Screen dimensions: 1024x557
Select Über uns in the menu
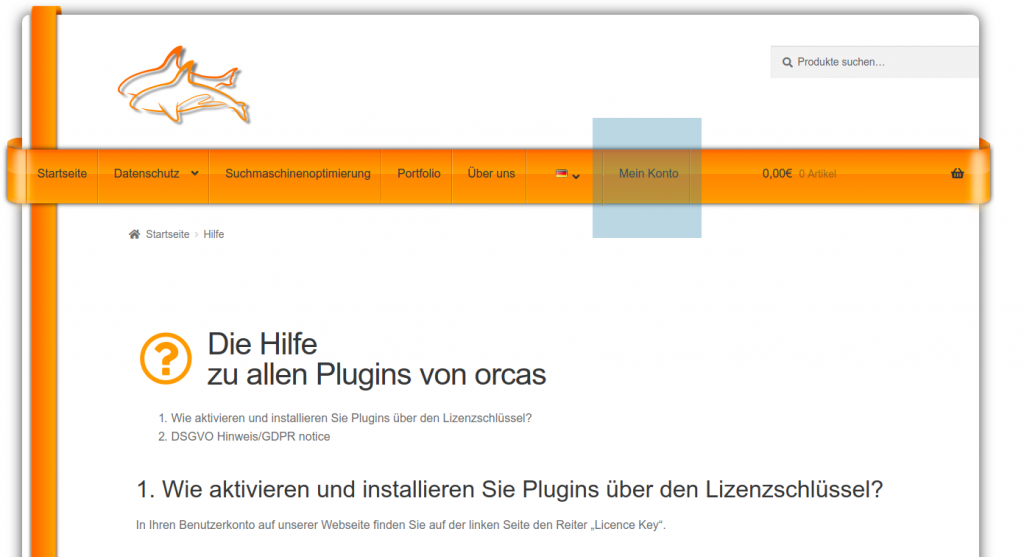[x=491, y=173]
